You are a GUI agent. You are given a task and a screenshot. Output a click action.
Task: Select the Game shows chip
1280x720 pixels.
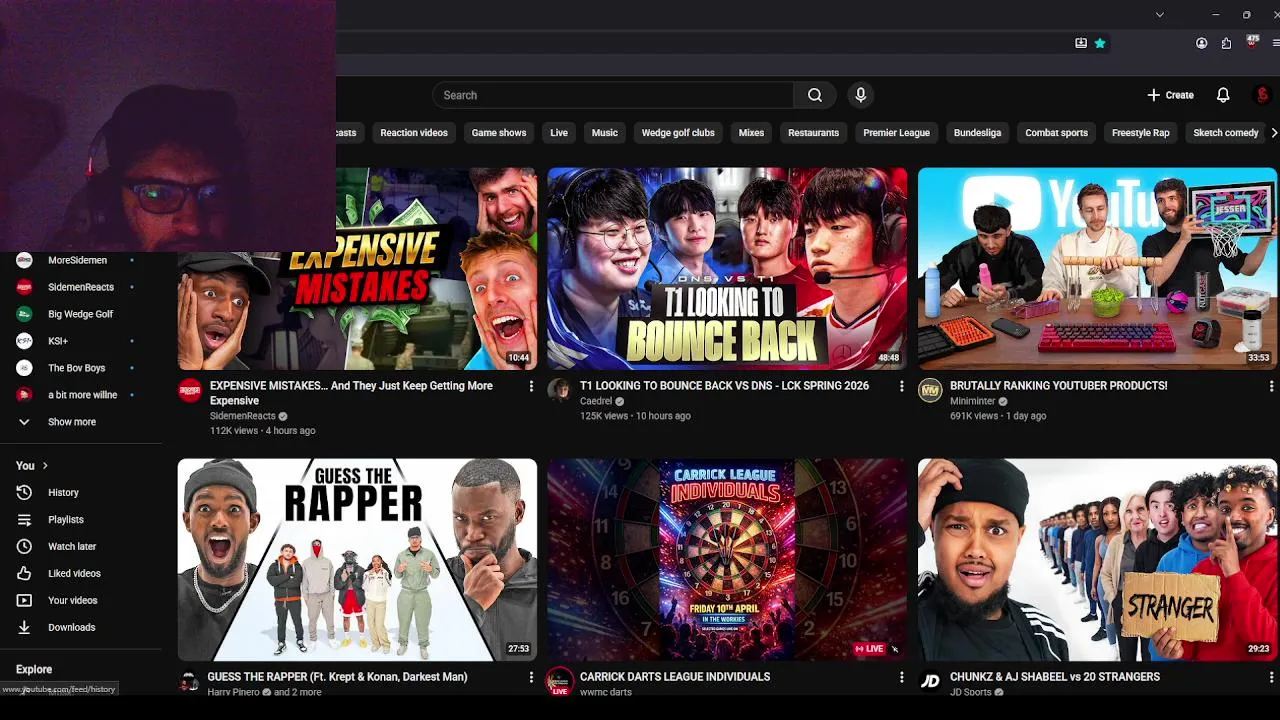tap(499, 132)
